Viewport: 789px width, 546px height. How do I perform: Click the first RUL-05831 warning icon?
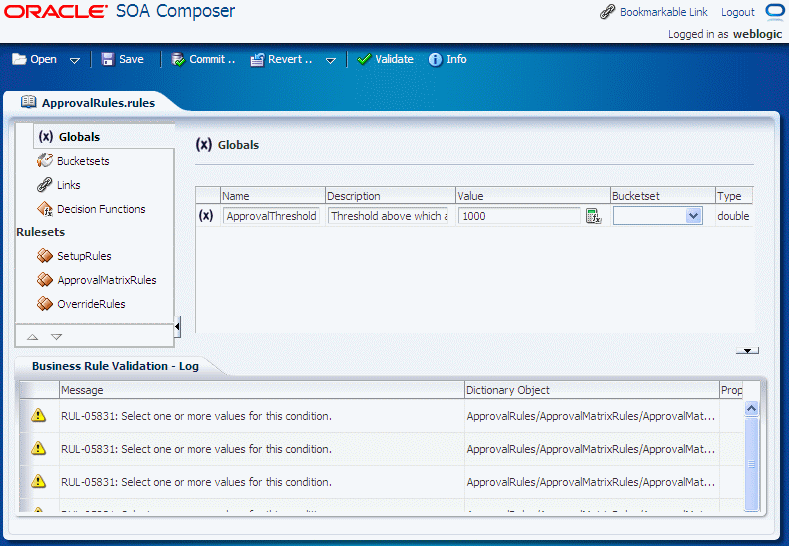pos(38,416)
